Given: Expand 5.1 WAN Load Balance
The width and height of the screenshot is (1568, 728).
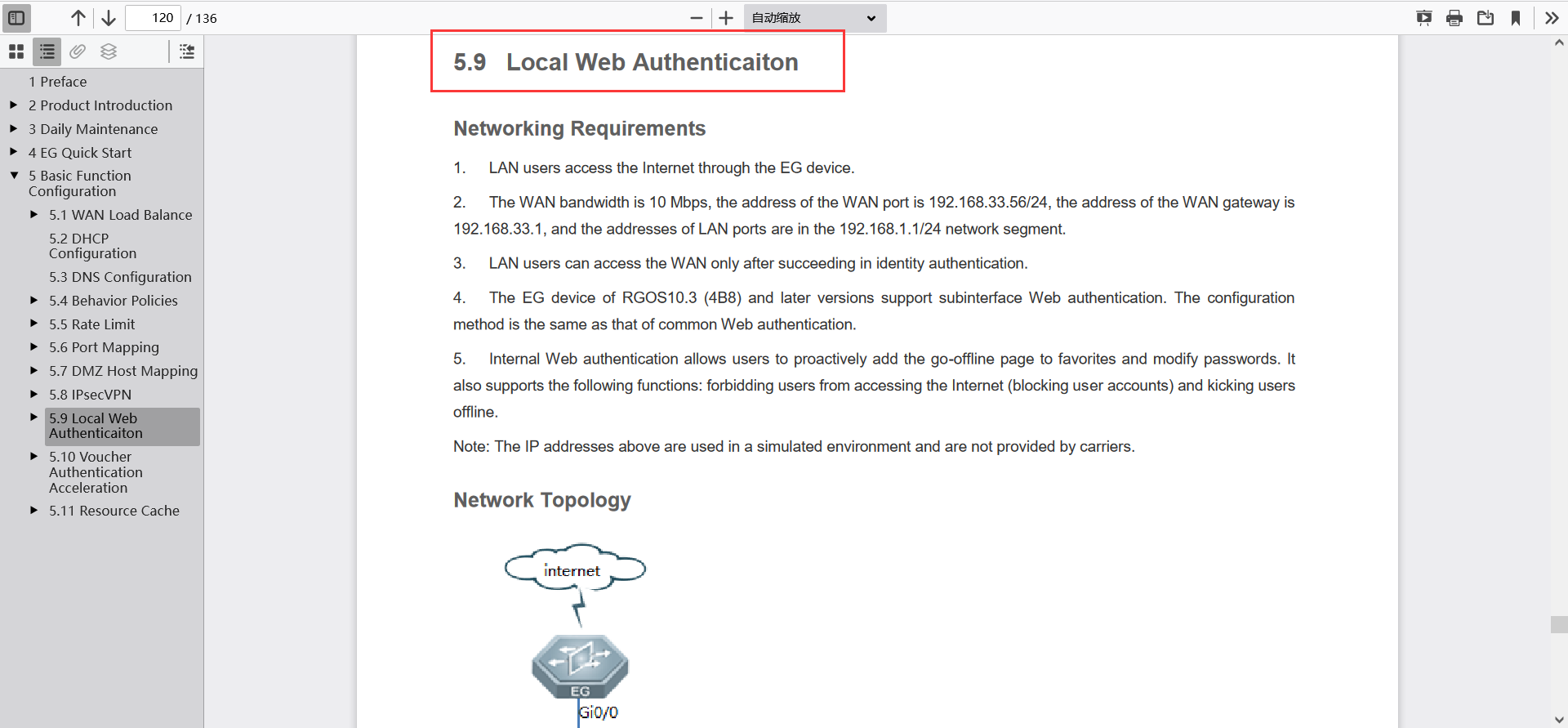Looking at the screenshot, I should click(x=33, y=214).
